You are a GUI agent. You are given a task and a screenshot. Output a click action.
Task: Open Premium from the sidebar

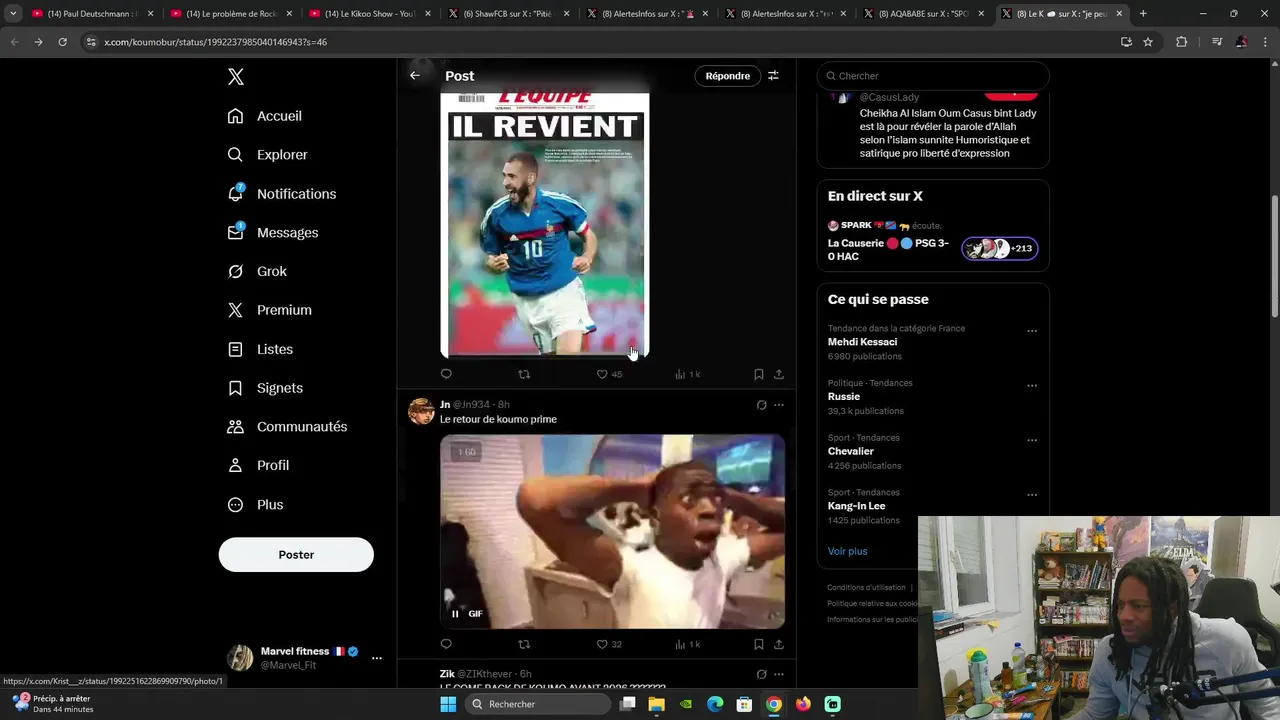tap(270, 310)
